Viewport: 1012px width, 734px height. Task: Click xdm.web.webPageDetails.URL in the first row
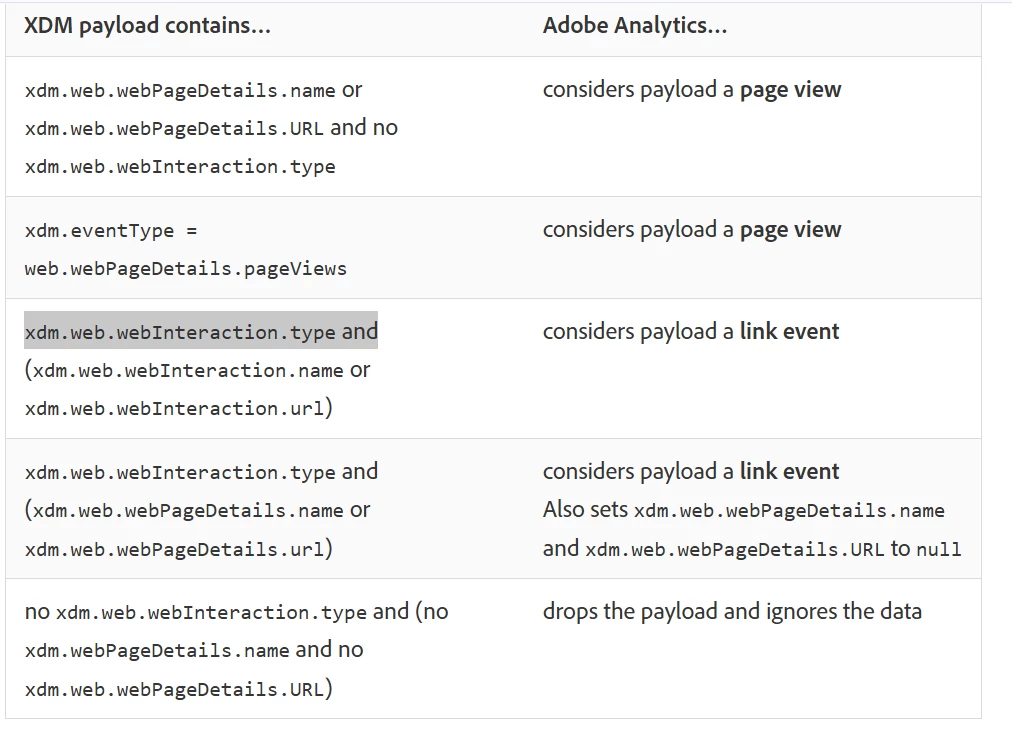[x=174, y=129]
